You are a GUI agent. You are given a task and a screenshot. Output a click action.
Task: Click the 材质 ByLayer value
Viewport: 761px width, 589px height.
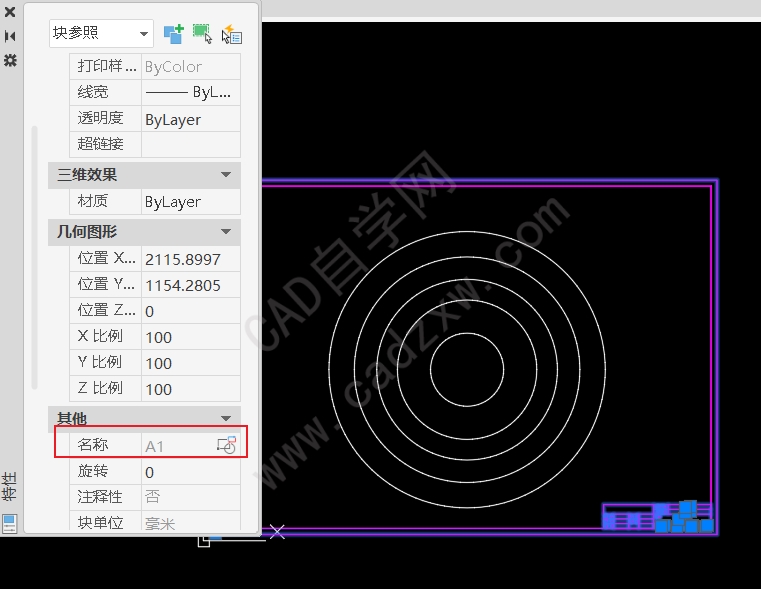click(x=191, y=201)
